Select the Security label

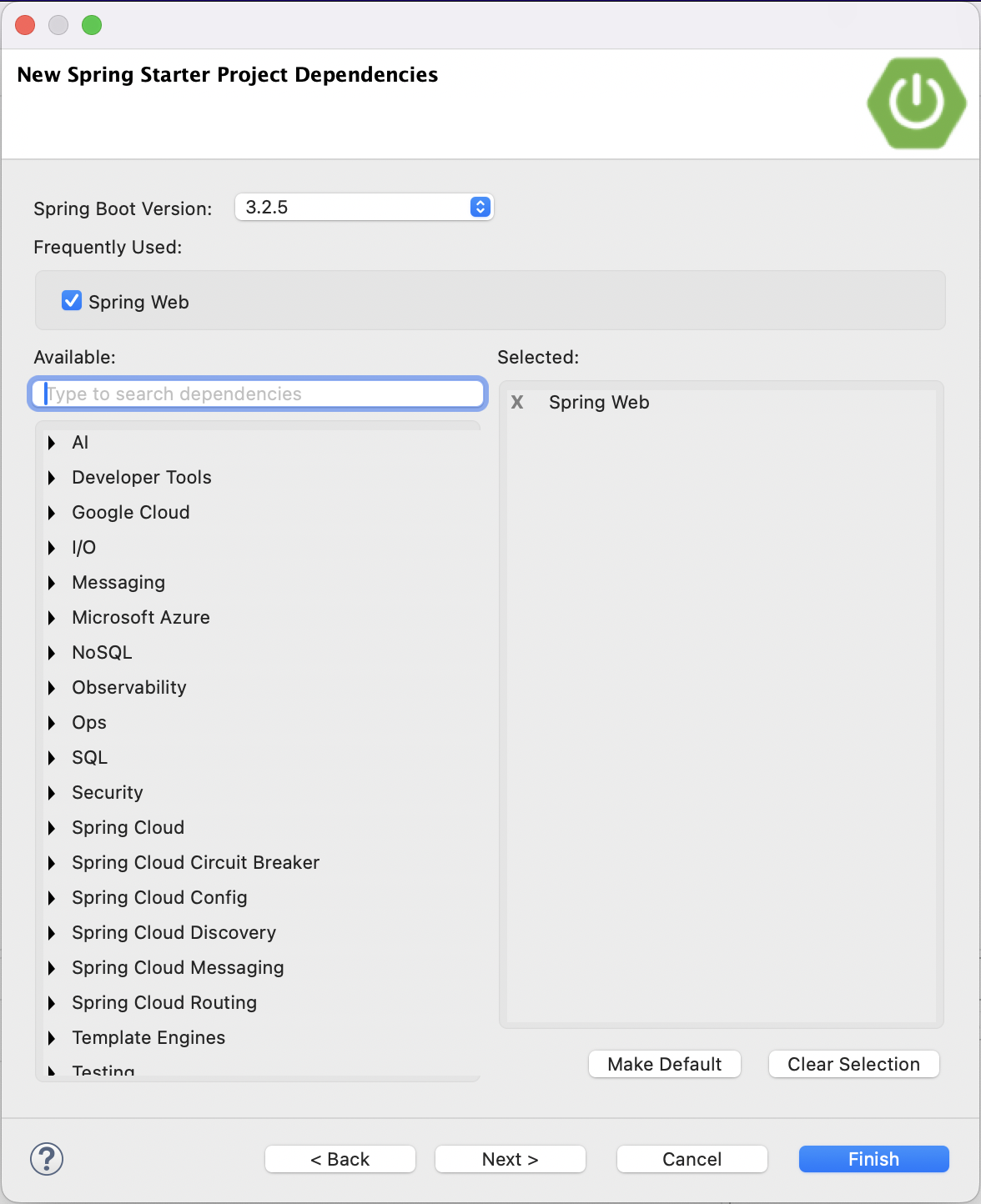coord(108,793)
